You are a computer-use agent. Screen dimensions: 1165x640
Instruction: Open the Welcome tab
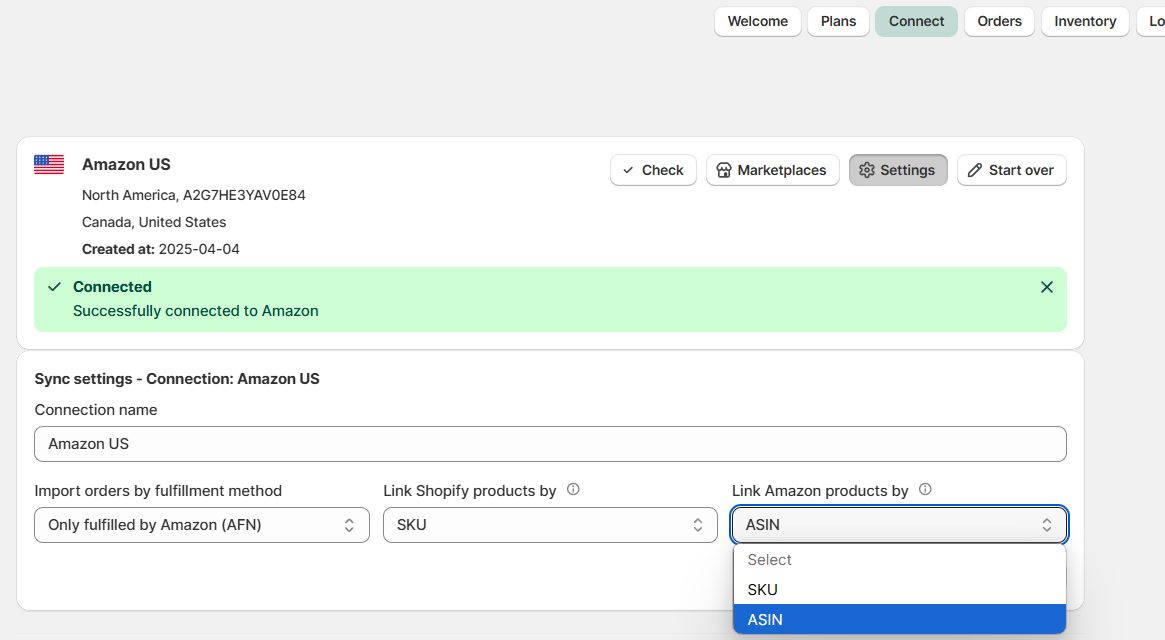757,22
